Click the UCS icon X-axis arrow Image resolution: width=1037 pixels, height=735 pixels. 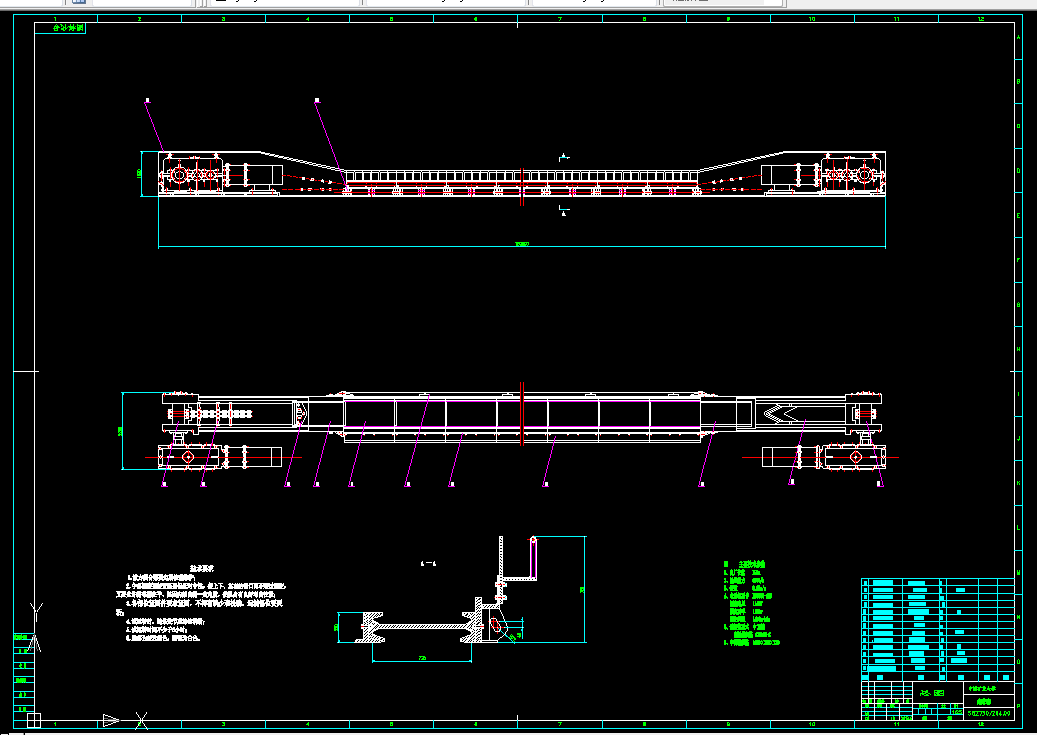111,720
